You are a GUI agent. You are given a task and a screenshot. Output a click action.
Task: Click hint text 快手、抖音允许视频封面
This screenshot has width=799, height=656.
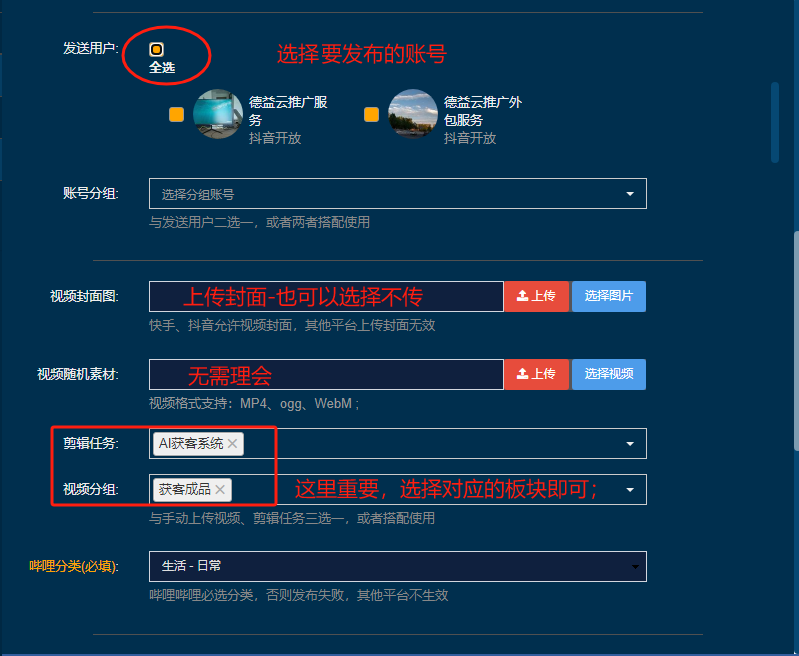pyautogui.click(x=220, y=325)
